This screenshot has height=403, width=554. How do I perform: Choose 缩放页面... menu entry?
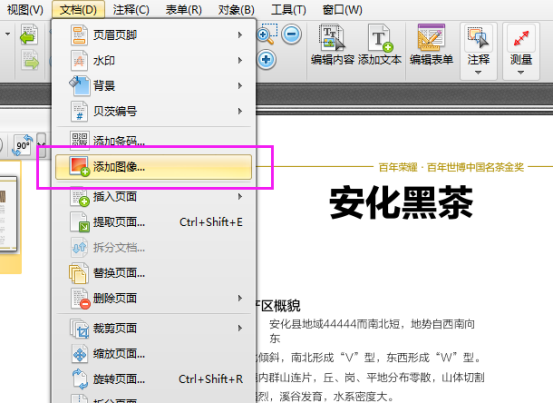pos(154,354)
